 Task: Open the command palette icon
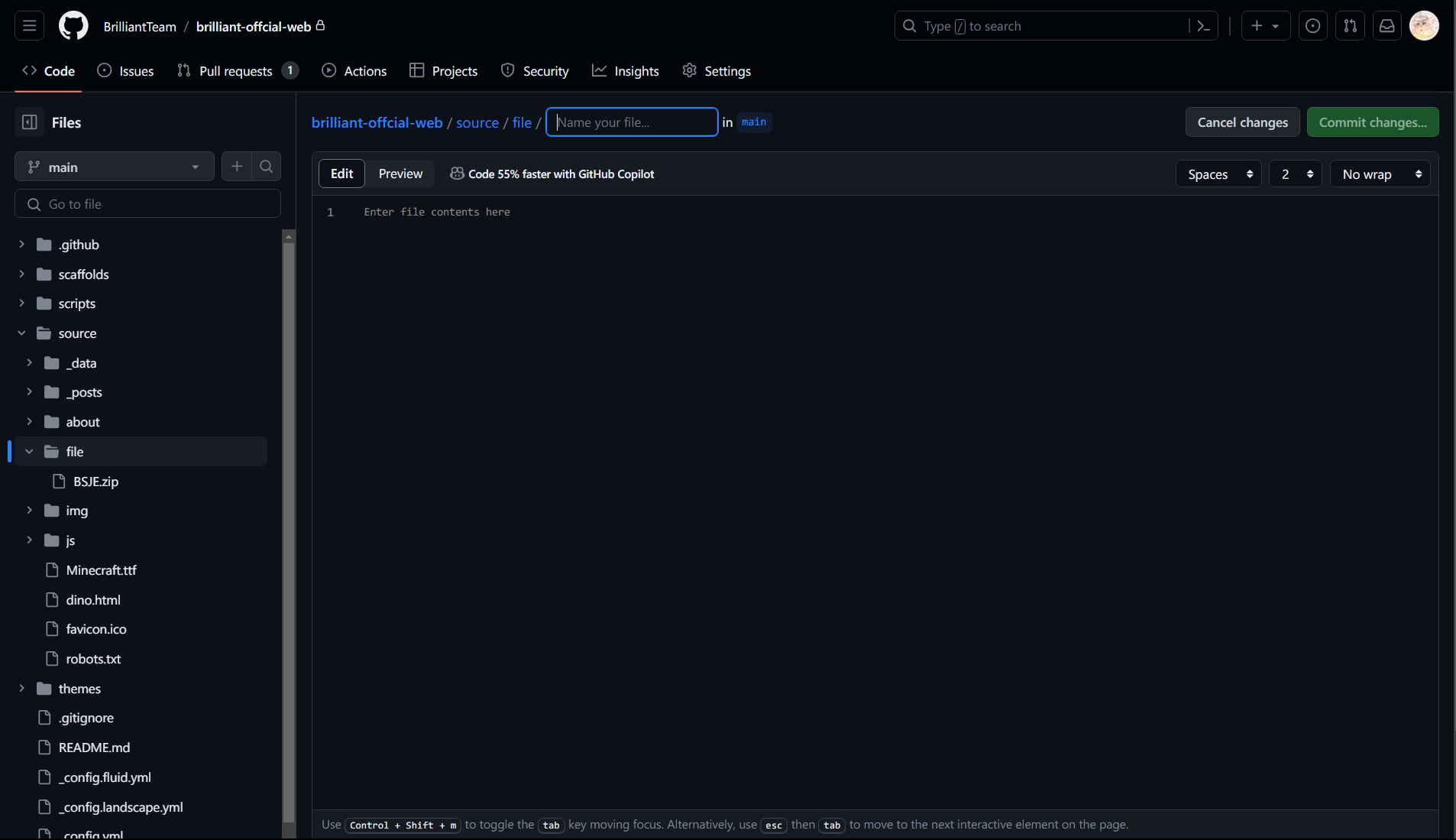1203,26
